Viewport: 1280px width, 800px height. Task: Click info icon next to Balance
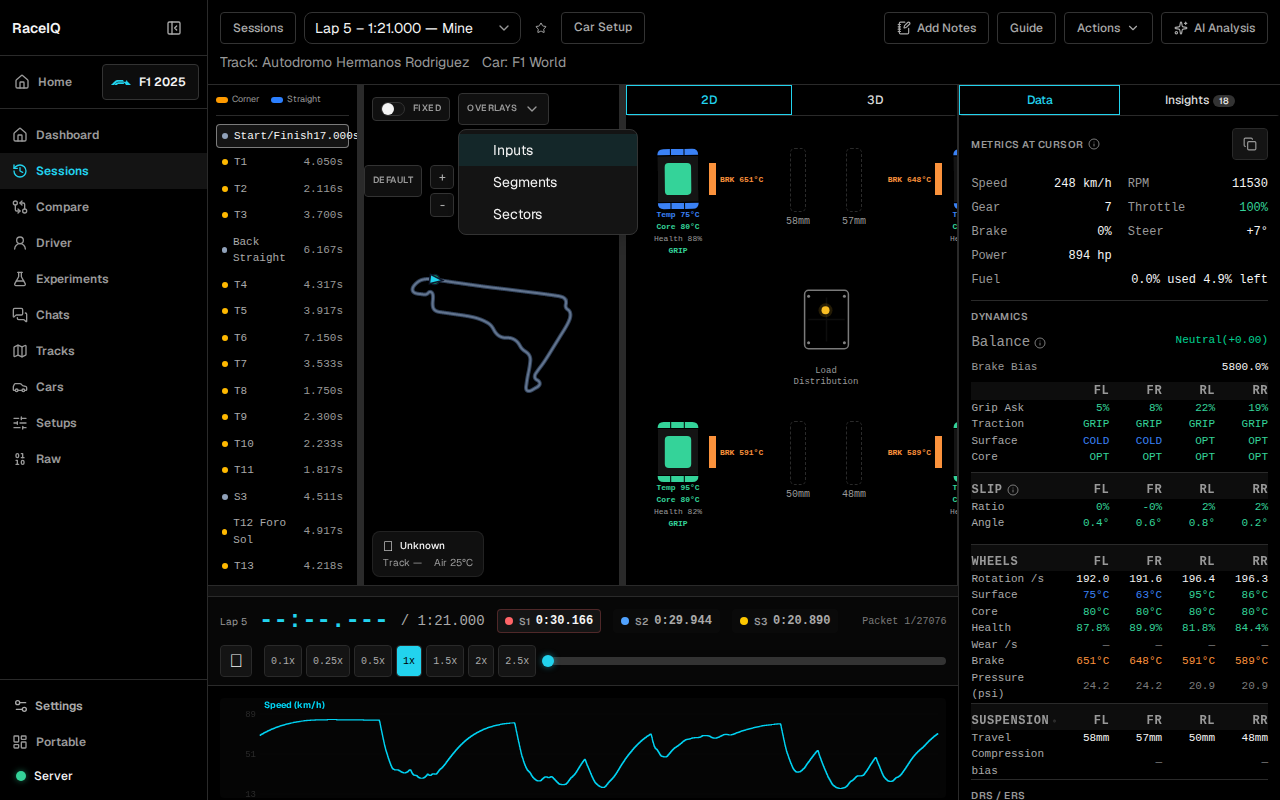coord(1040,343)
